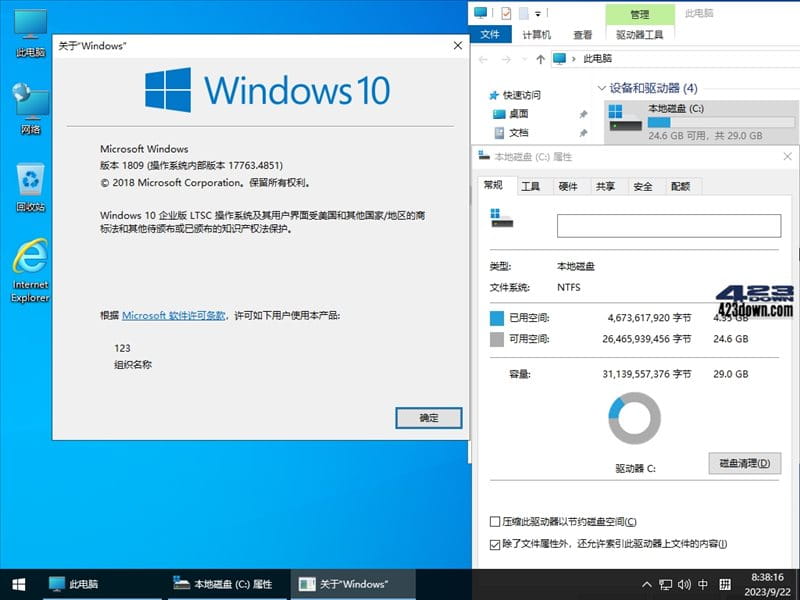Collapse 设备和驱动器 group chevron
Screen dimensions: 800x600
pos(600,87)
